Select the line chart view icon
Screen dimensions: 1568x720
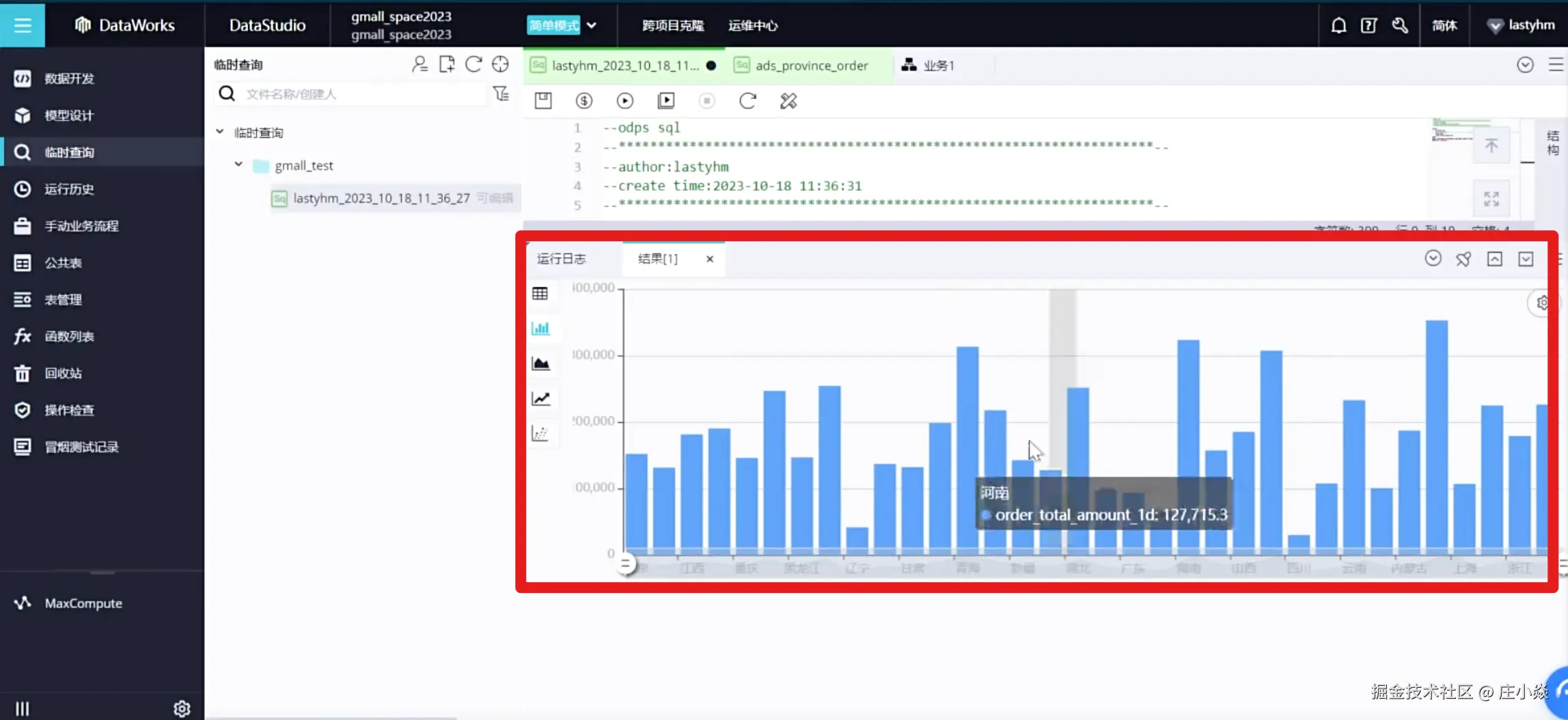pos(540,398)
